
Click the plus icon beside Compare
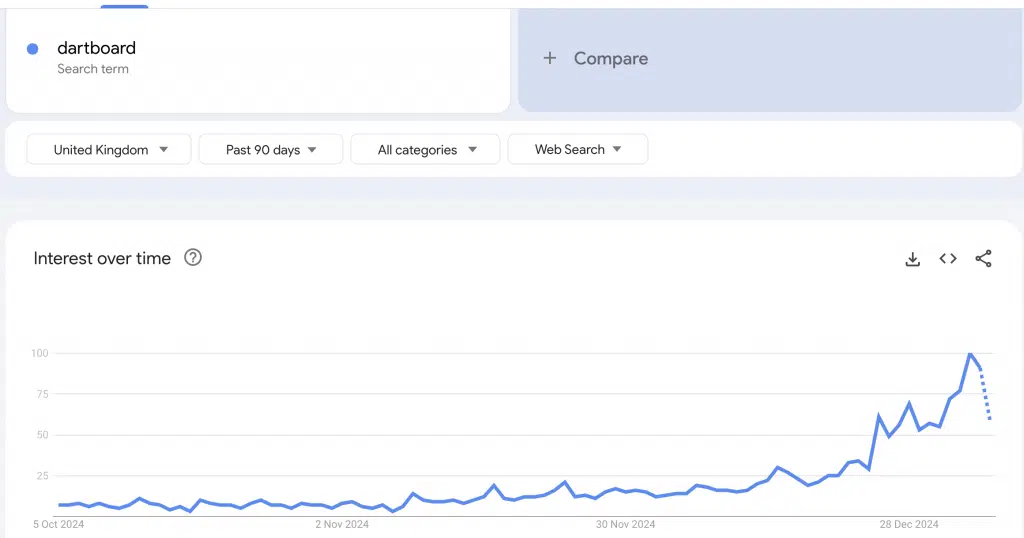click(x=549, y=59)
